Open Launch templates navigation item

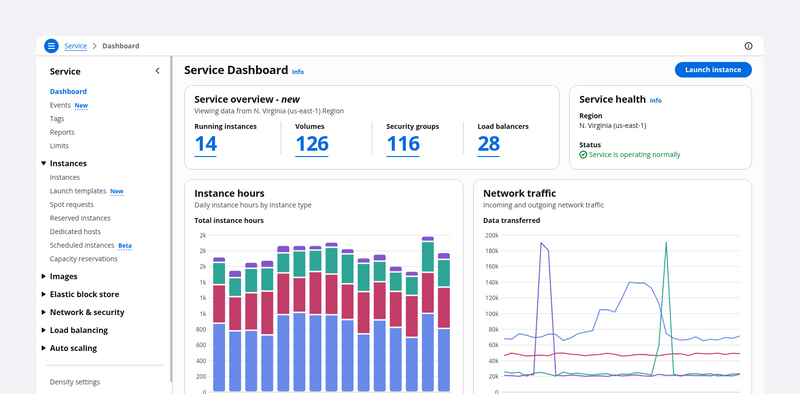(x=78, y=191)
